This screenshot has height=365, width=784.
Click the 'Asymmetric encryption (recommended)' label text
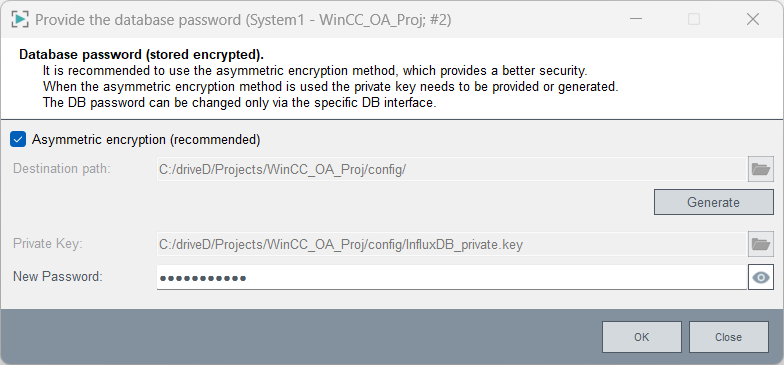[x=146, y=140]
